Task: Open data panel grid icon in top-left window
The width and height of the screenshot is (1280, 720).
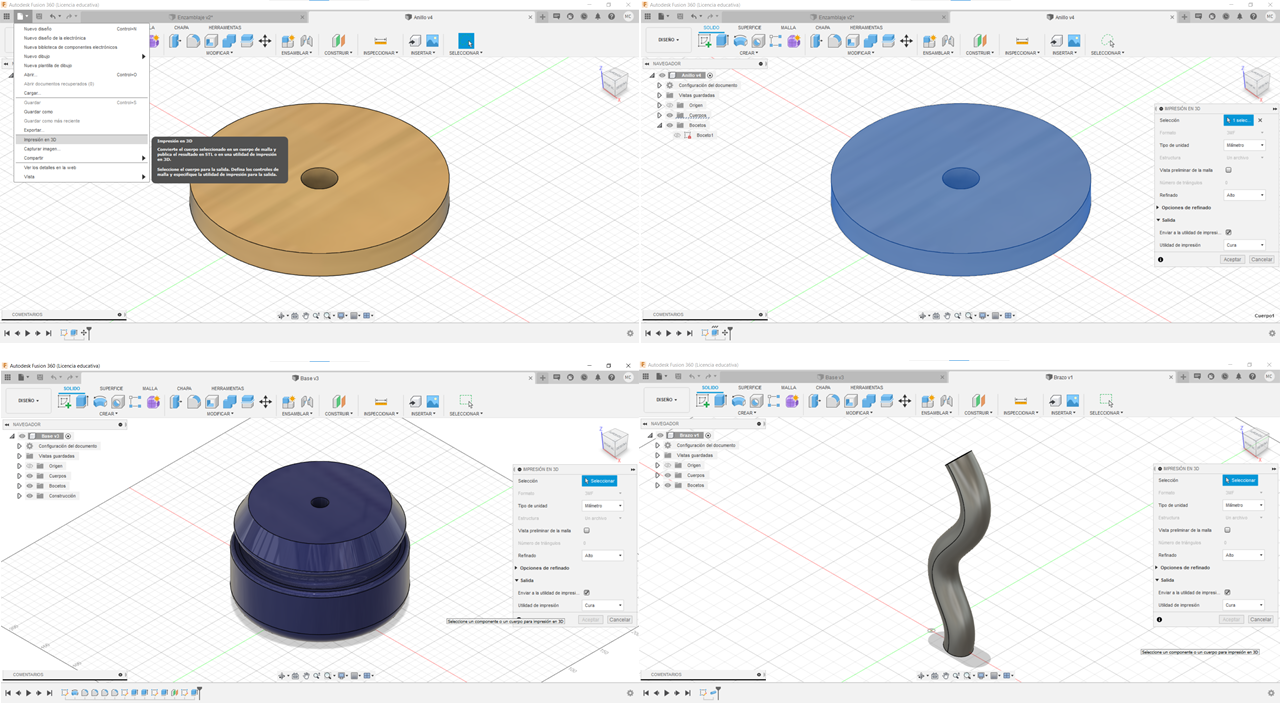Action: (x=8, y=17)
